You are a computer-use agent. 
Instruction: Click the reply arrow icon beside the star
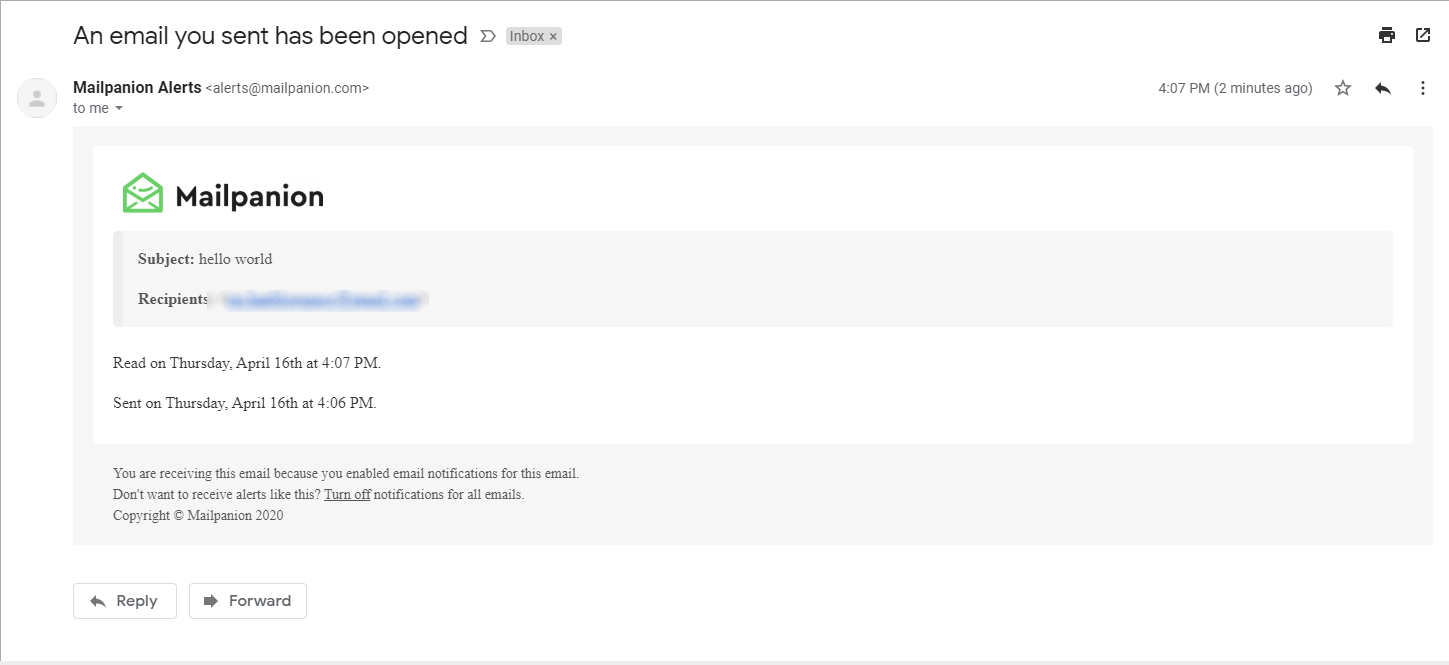pos(1383,88)
